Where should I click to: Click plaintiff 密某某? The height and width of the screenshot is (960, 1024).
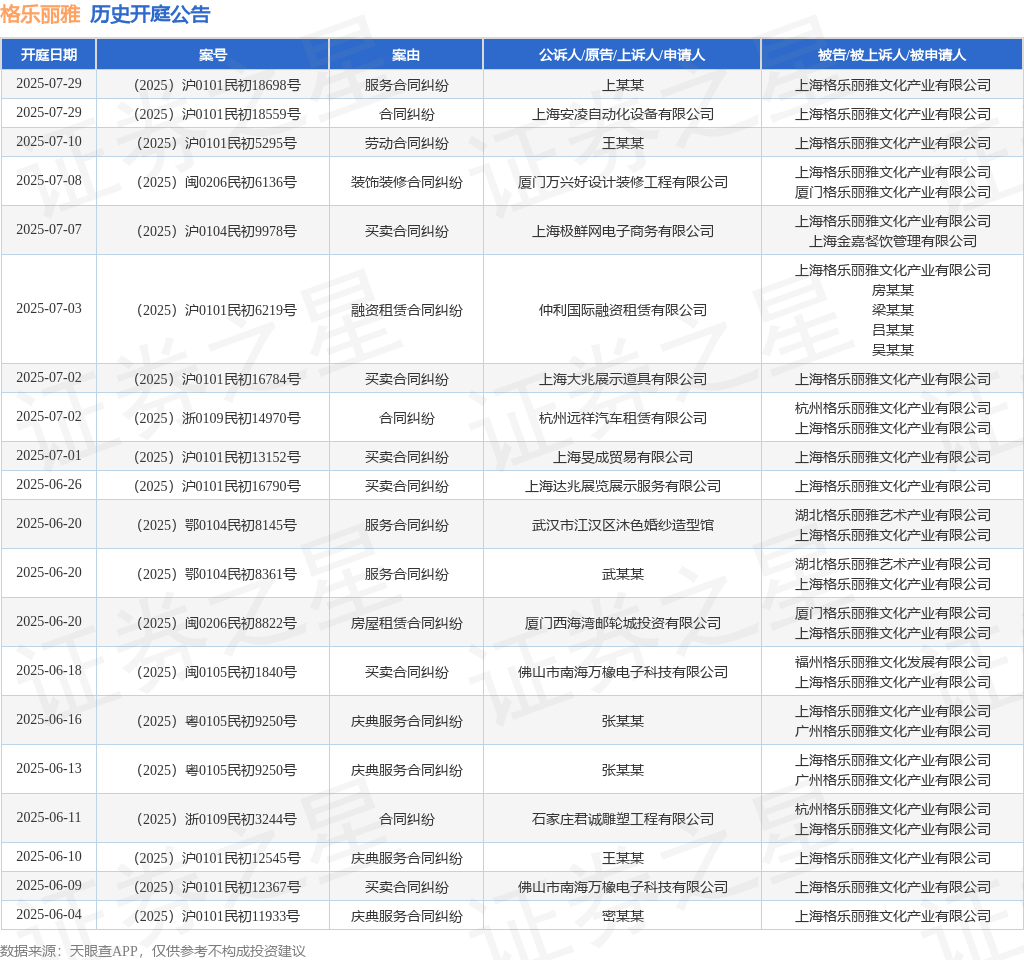(622, 916)
